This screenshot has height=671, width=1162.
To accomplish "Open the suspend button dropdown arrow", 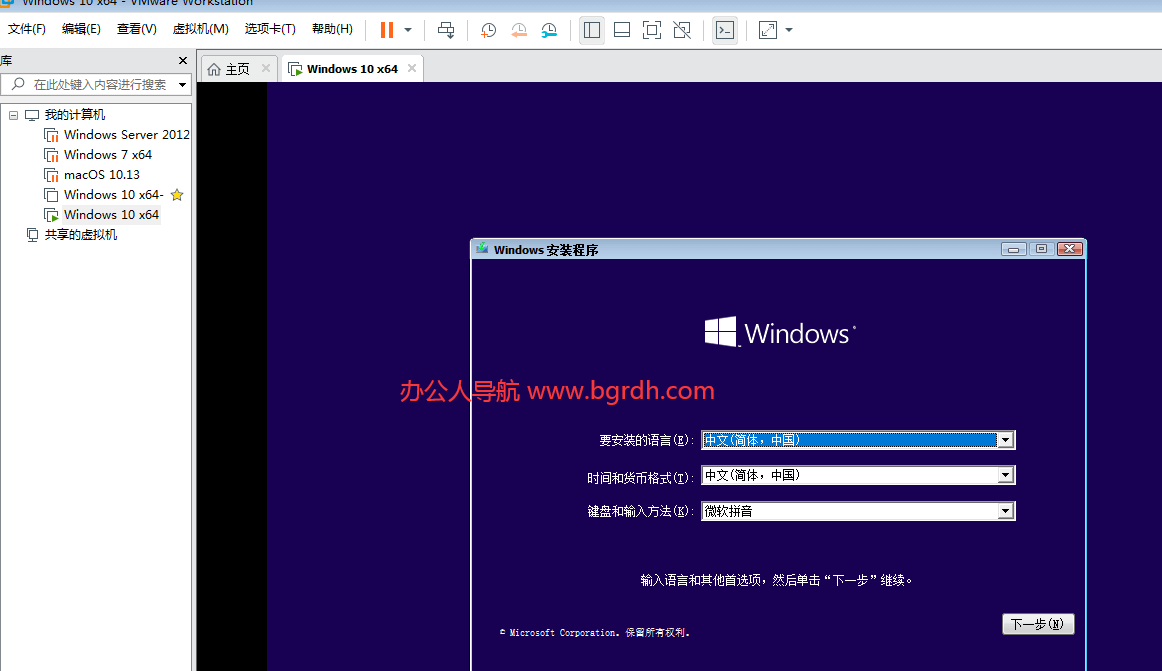I will click(x=406, y=30).
